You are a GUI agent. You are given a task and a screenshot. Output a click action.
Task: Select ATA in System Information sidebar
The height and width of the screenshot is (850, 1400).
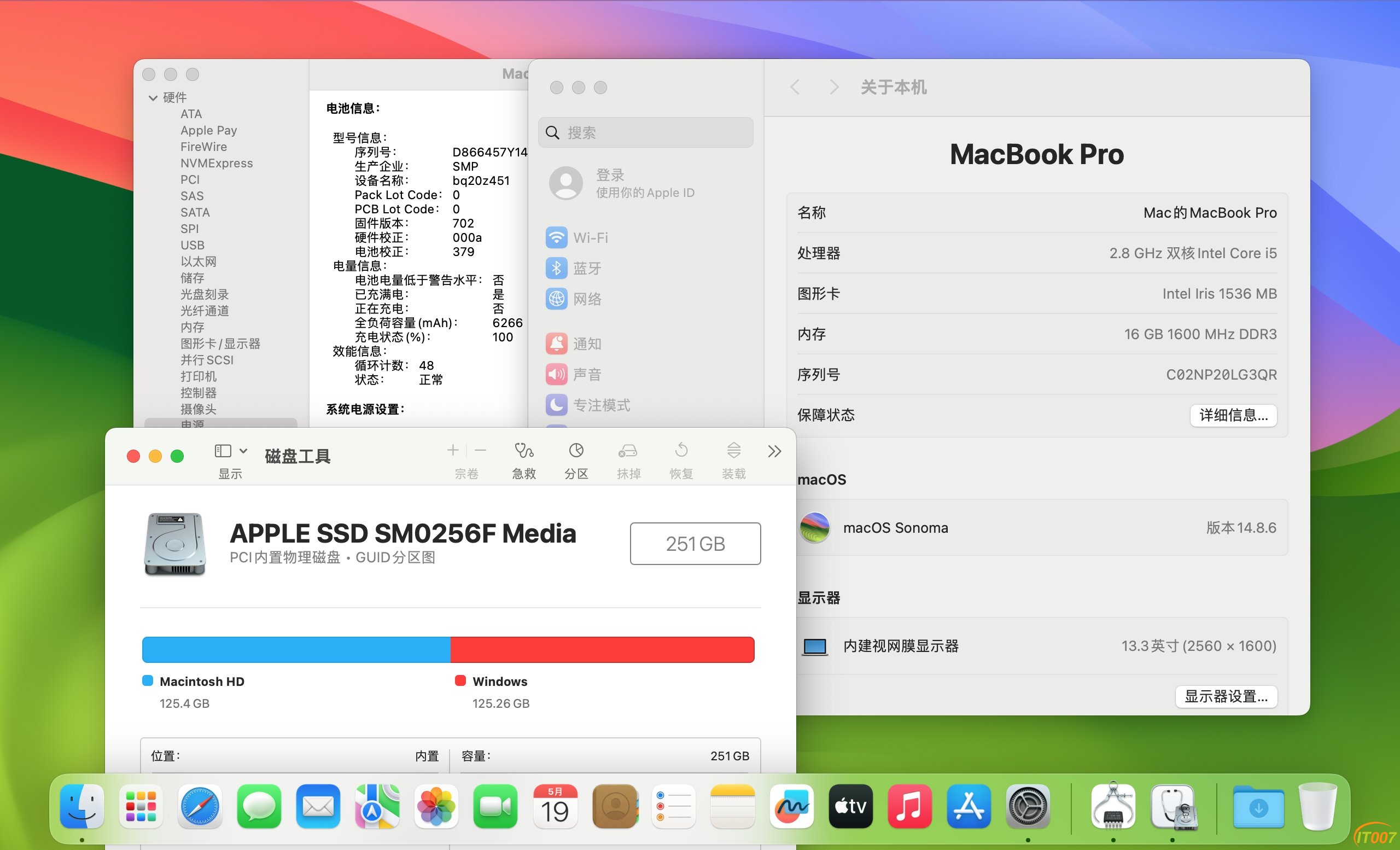[191, 114]
